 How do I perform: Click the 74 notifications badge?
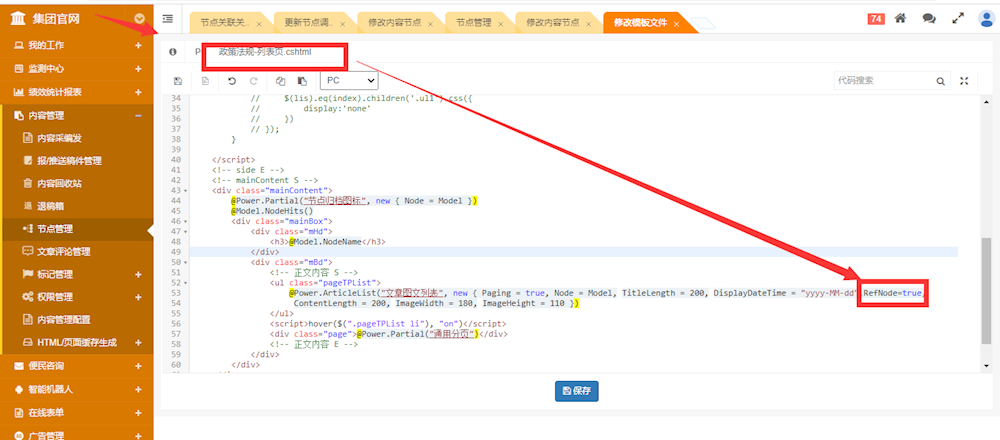[875, 18]
